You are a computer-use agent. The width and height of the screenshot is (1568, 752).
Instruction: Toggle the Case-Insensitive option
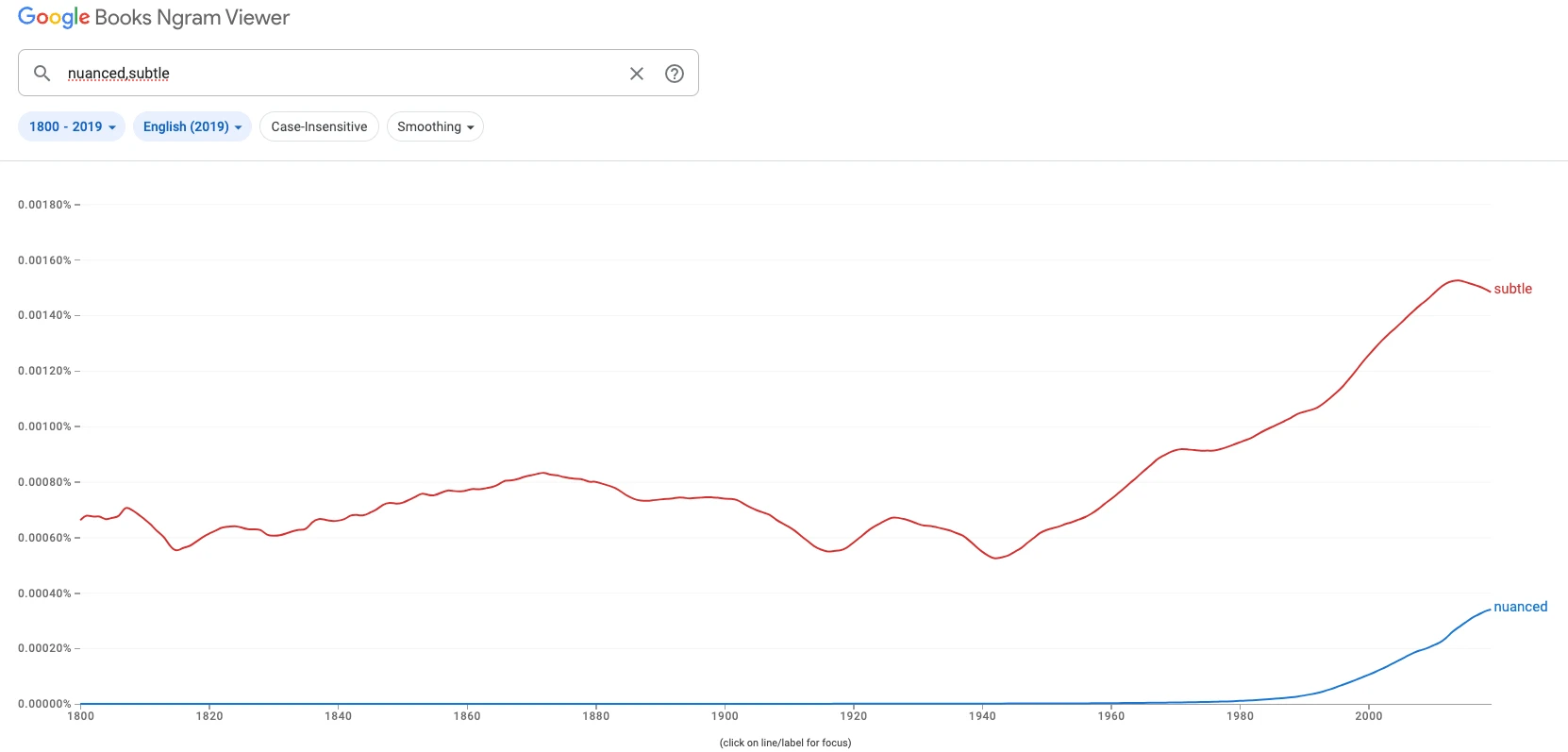(x=319, y=126)
